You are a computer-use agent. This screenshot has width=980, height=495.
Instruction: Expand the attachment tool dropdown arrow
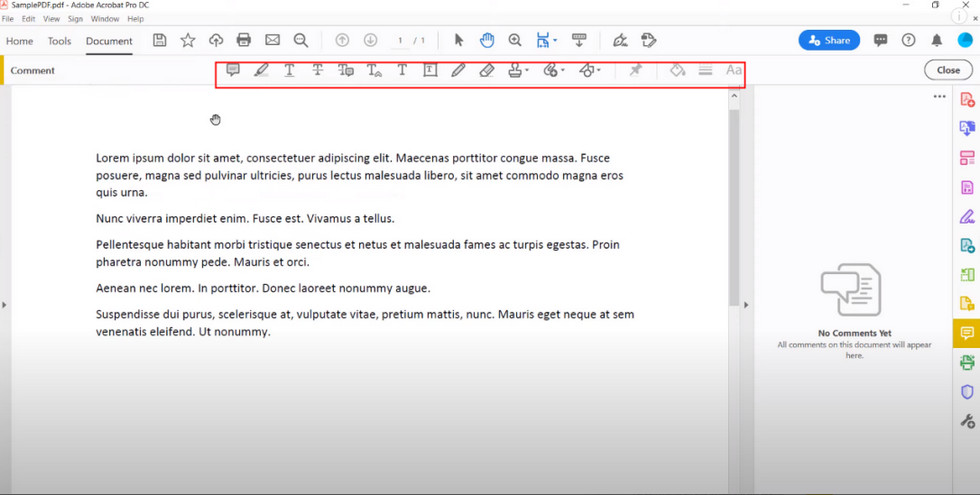[x=562, y=70]
